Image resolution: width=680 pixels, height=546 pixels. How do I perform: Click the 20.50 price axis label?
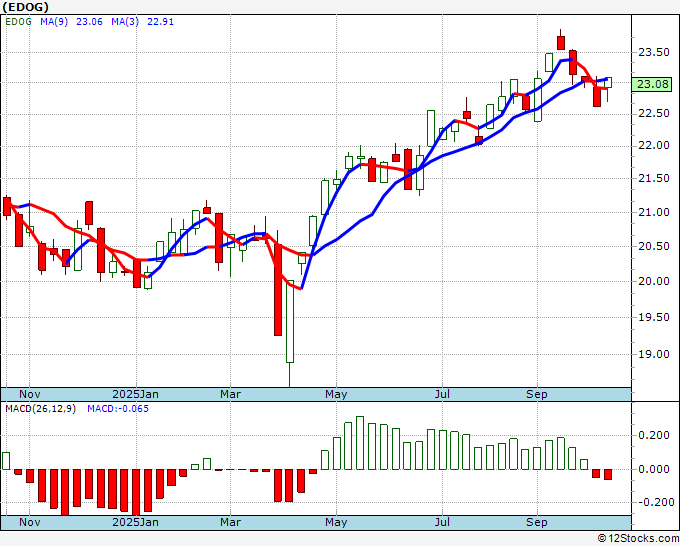654,246
